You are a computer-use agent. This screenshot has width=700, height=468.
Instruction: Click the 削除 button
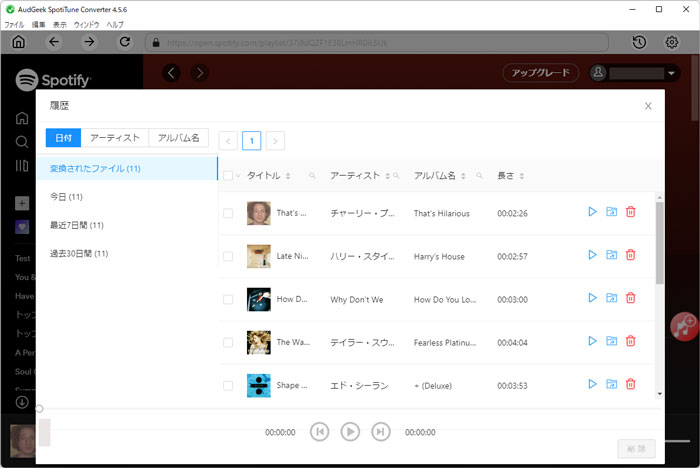[x=637, y=449]
